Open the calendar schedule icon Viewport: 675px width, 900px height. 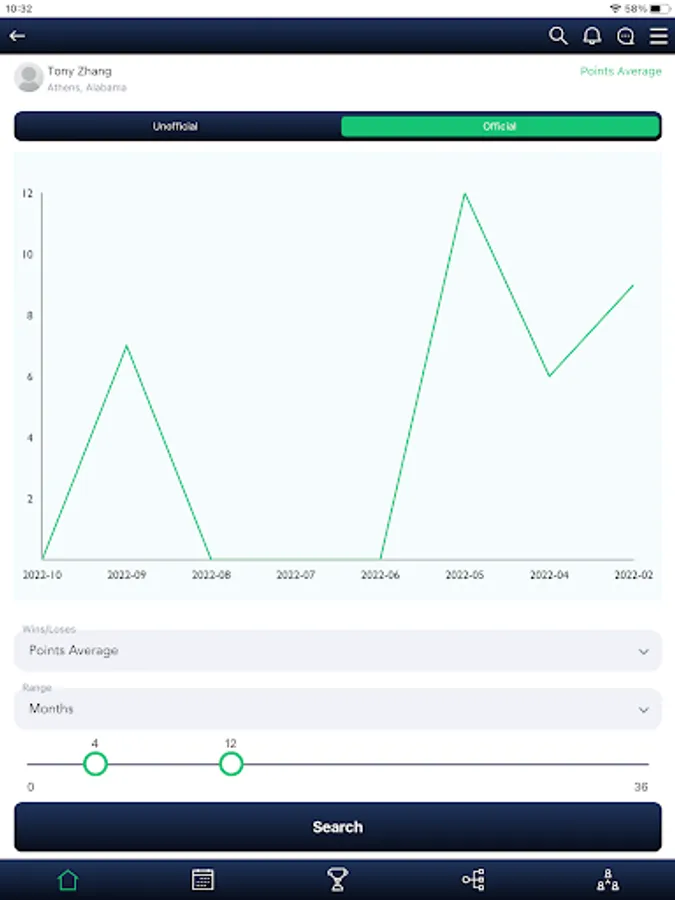click(x=202, y=880)
